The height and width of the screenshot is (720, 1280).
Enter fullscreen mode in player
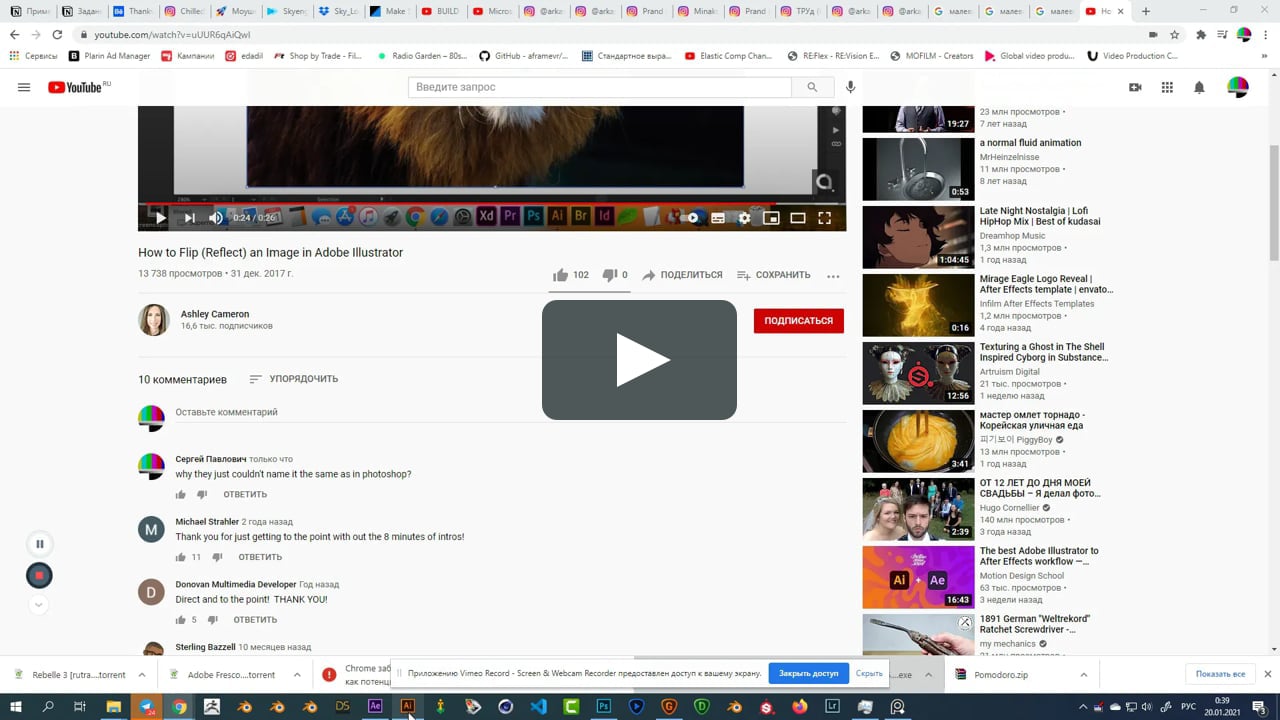point(825,217)
